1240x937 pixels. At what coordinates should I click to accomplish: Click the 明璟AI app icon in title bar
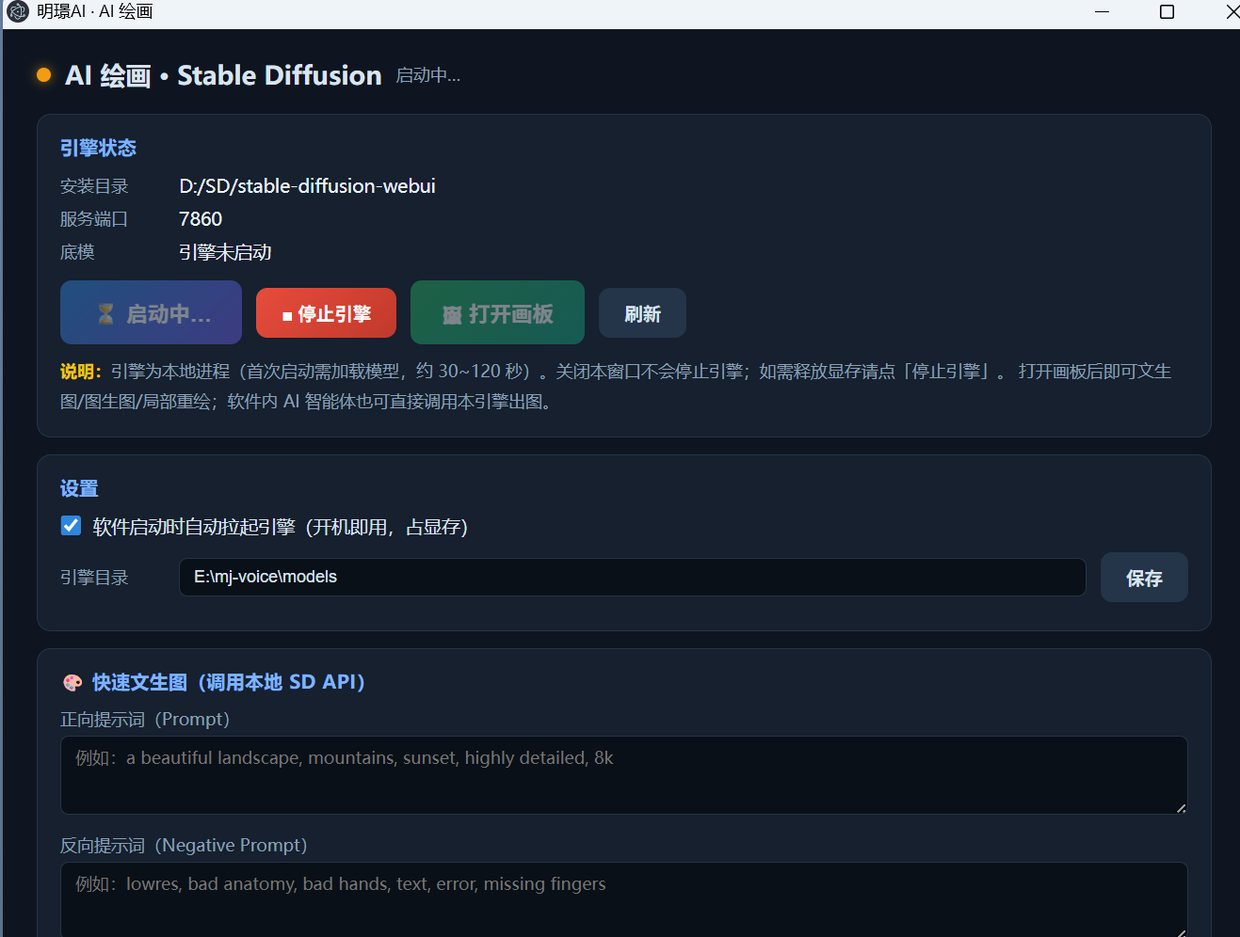tap(17, 12)
